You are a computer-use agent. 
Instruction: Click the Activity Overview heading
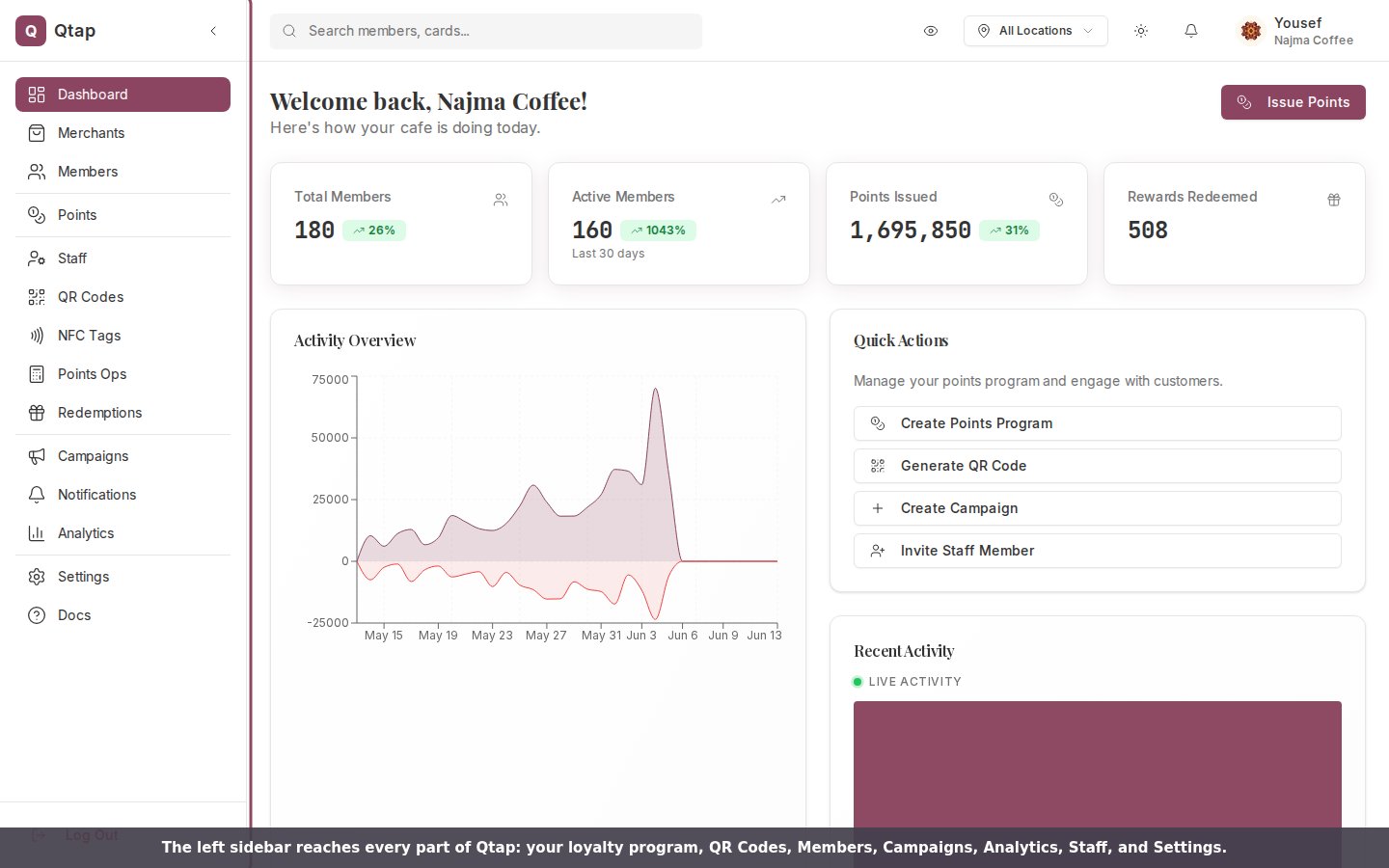click(x=355, y=340)
